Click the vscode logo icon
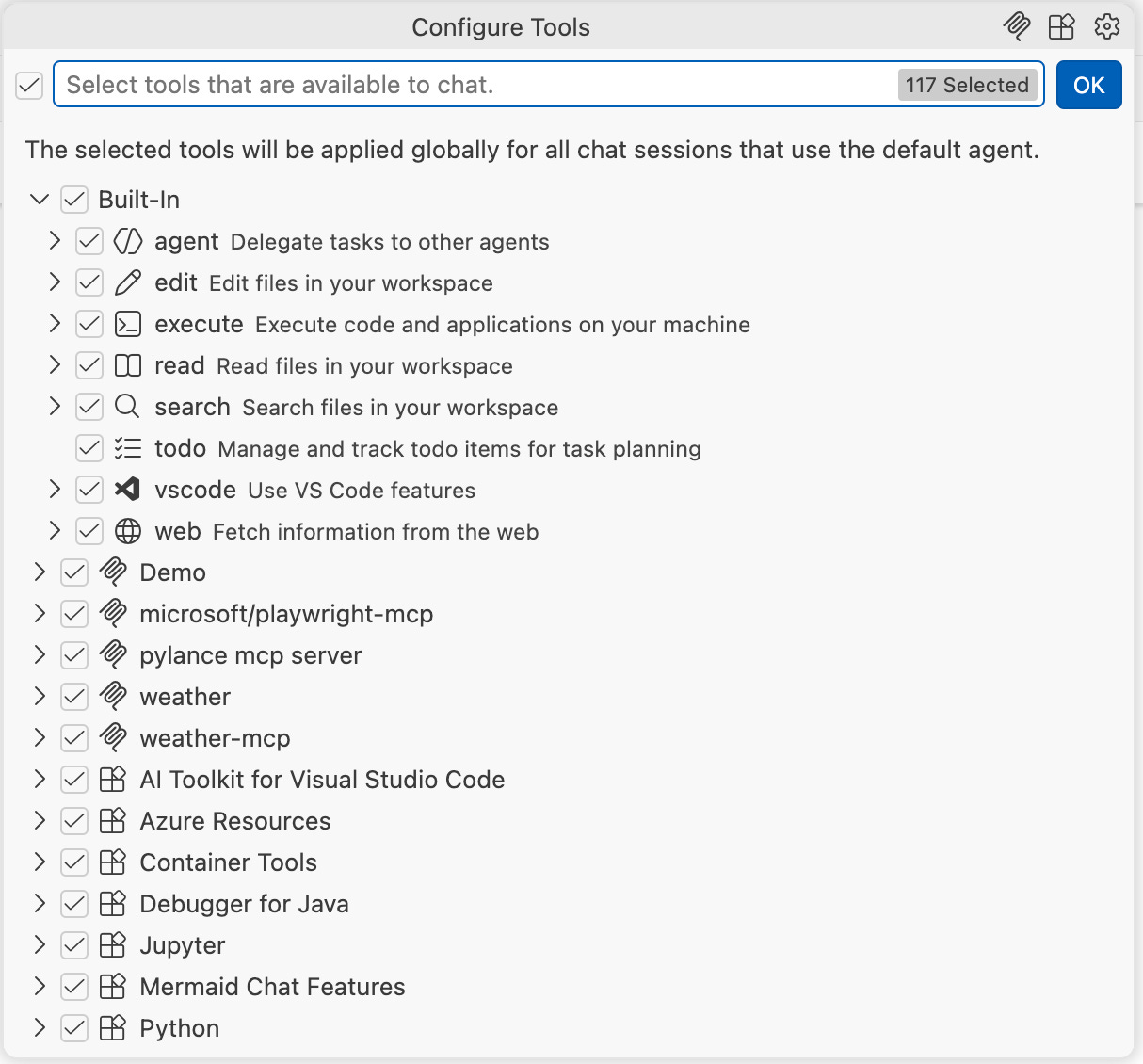Screen dimensions: 1143x1064 click(x=128, y=490)
